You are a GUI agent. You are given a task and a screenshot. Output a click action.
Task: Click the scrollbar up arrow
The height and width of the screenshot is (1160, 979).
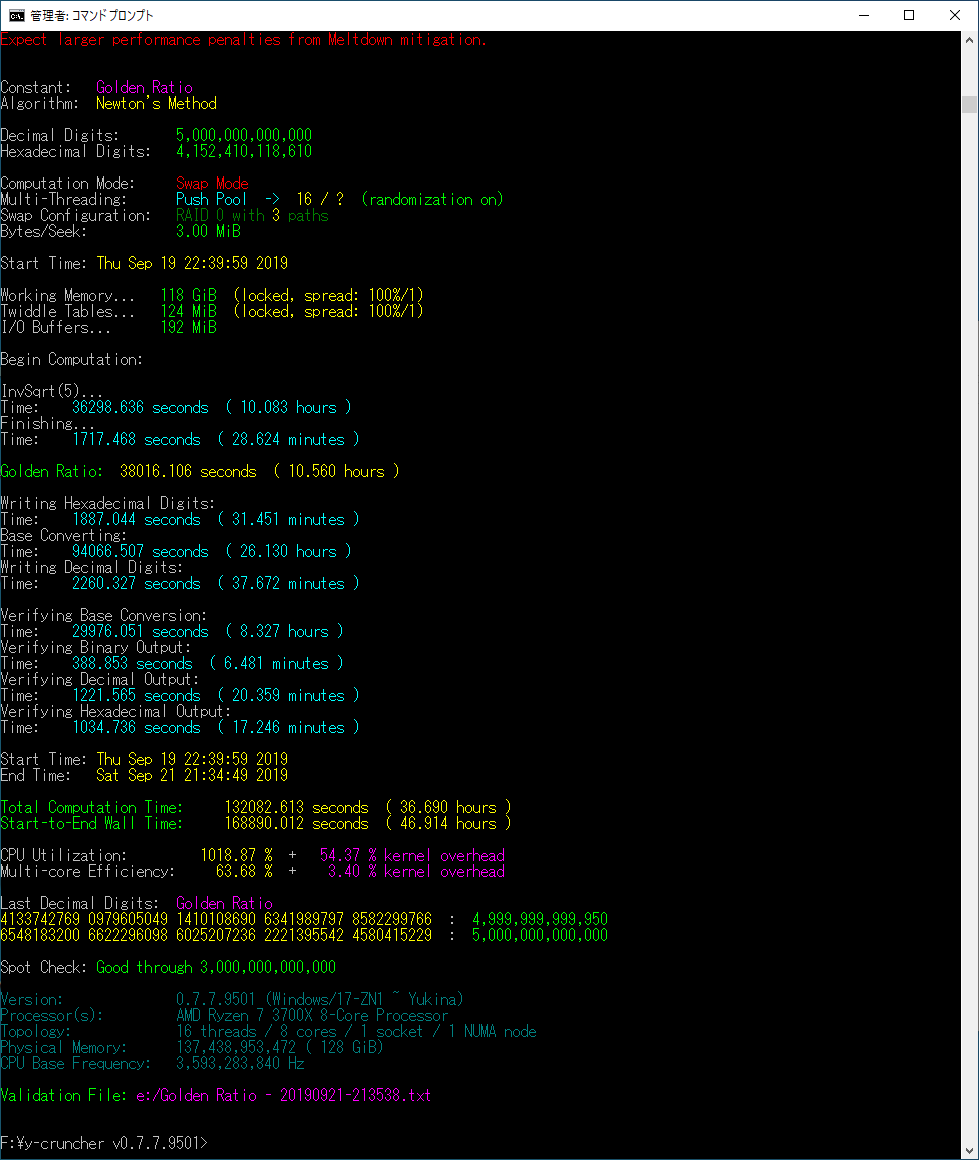(x=969, y=40)
